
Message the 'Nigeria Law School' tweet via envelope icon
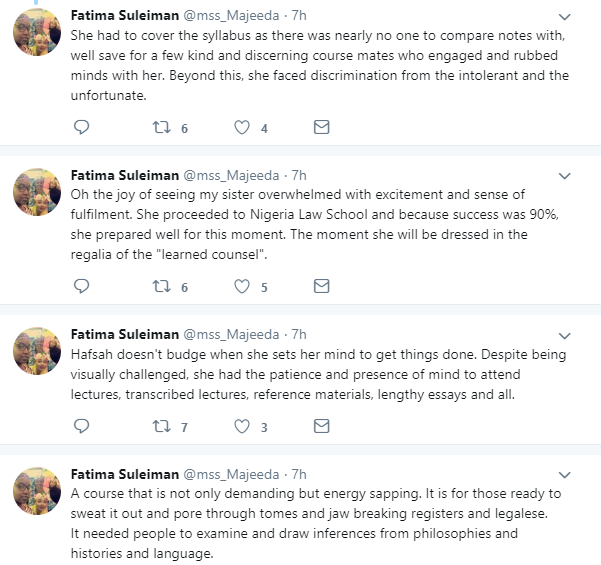321,286
